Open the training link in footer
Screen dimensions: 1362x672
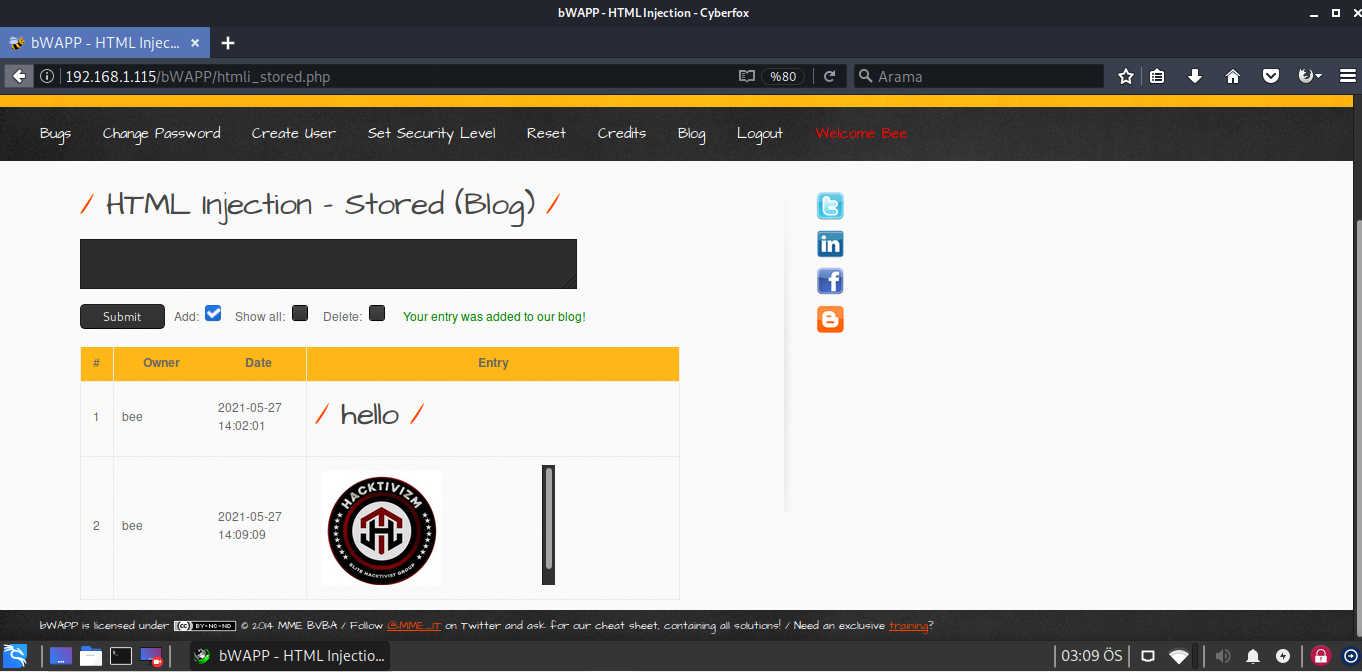908,626
